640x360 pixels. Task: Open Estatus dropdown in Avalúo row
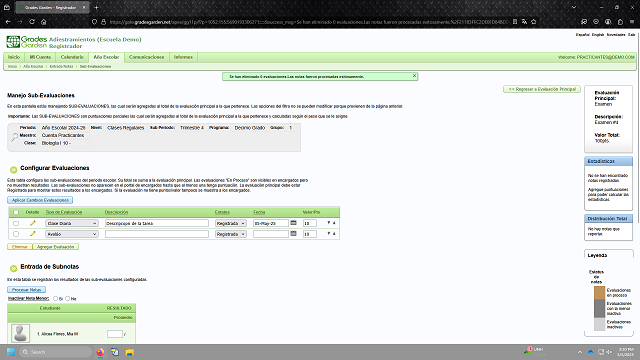pos(231,234)
